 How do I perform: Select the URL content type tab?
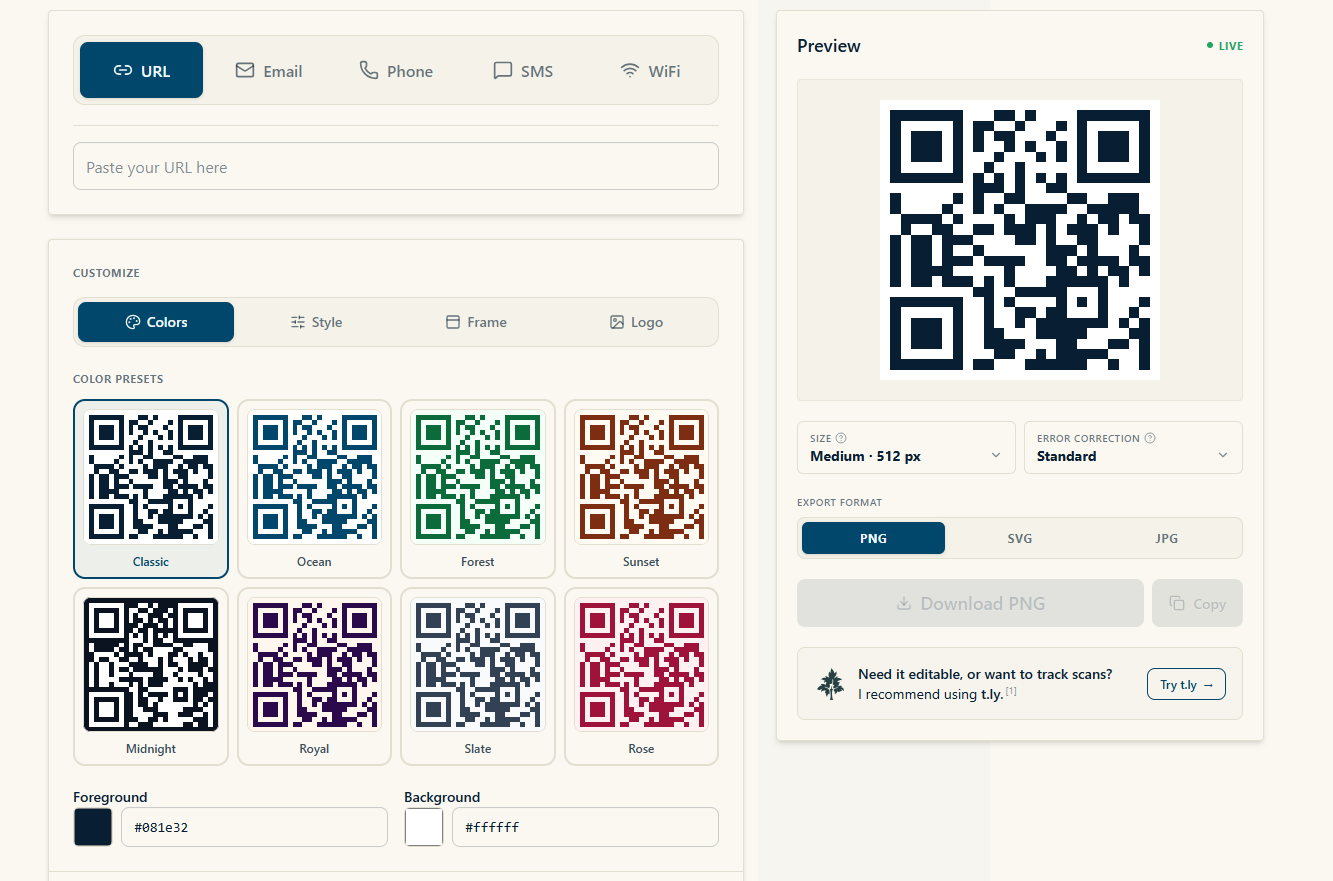(141, 70)
